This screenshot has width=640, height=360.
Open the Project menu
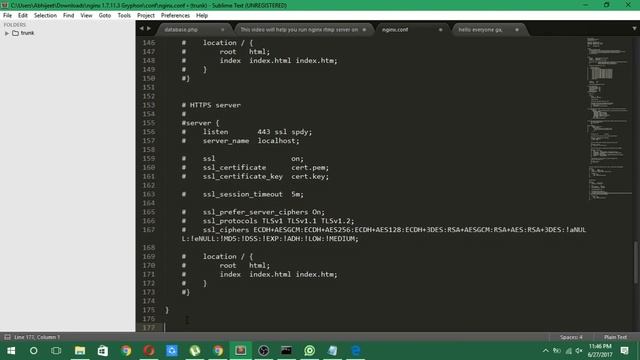[146, 16]
